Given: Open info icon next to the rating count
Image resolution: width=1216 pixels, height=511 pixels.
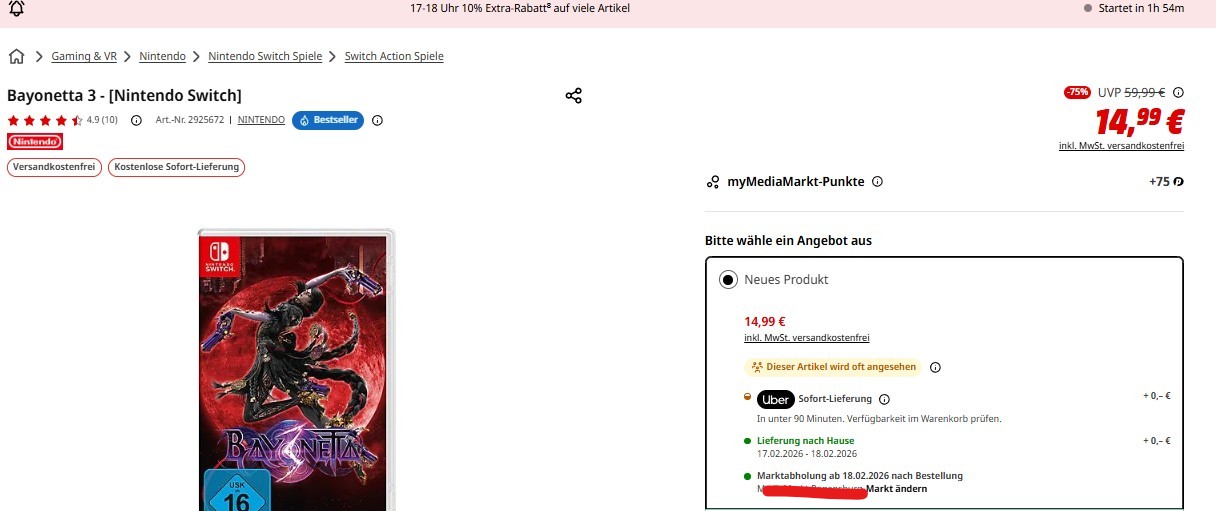Looking at the screenshot, I should pyautogui.click(x=136, y=120).
